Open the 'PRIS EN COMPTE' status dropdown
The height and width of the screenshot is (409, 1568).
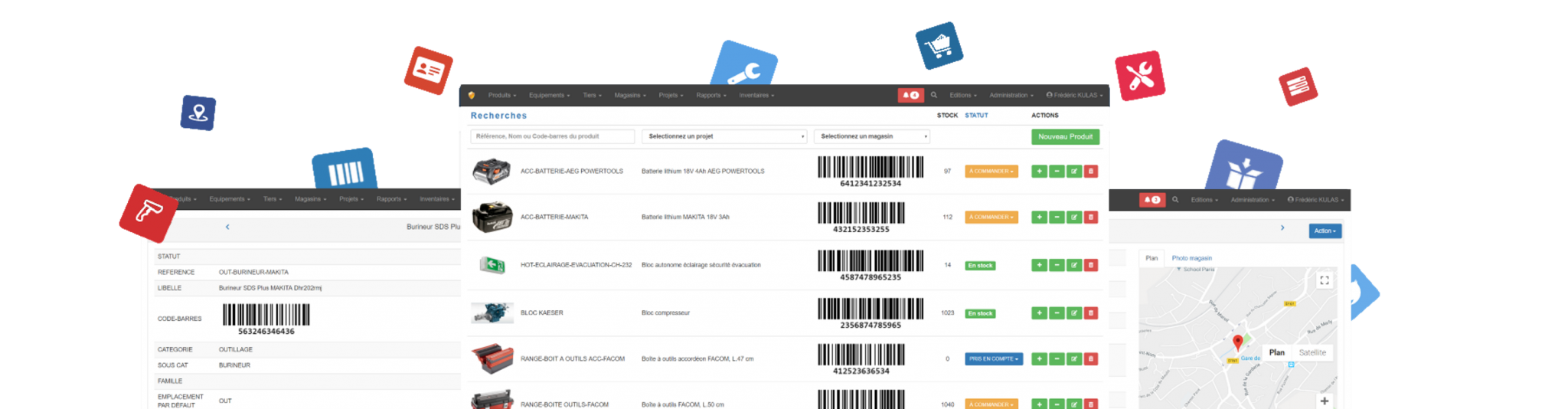click(x=994, y=358)
